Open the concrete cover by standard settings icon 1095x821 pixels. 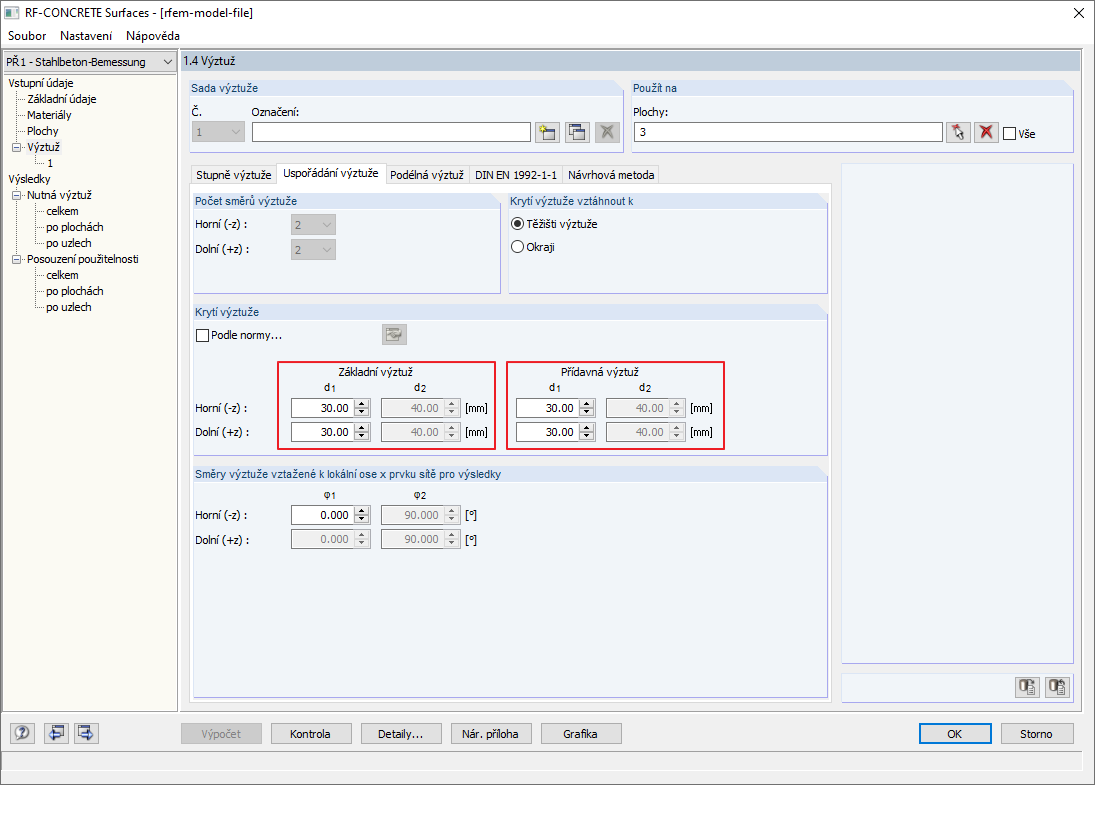395,334
